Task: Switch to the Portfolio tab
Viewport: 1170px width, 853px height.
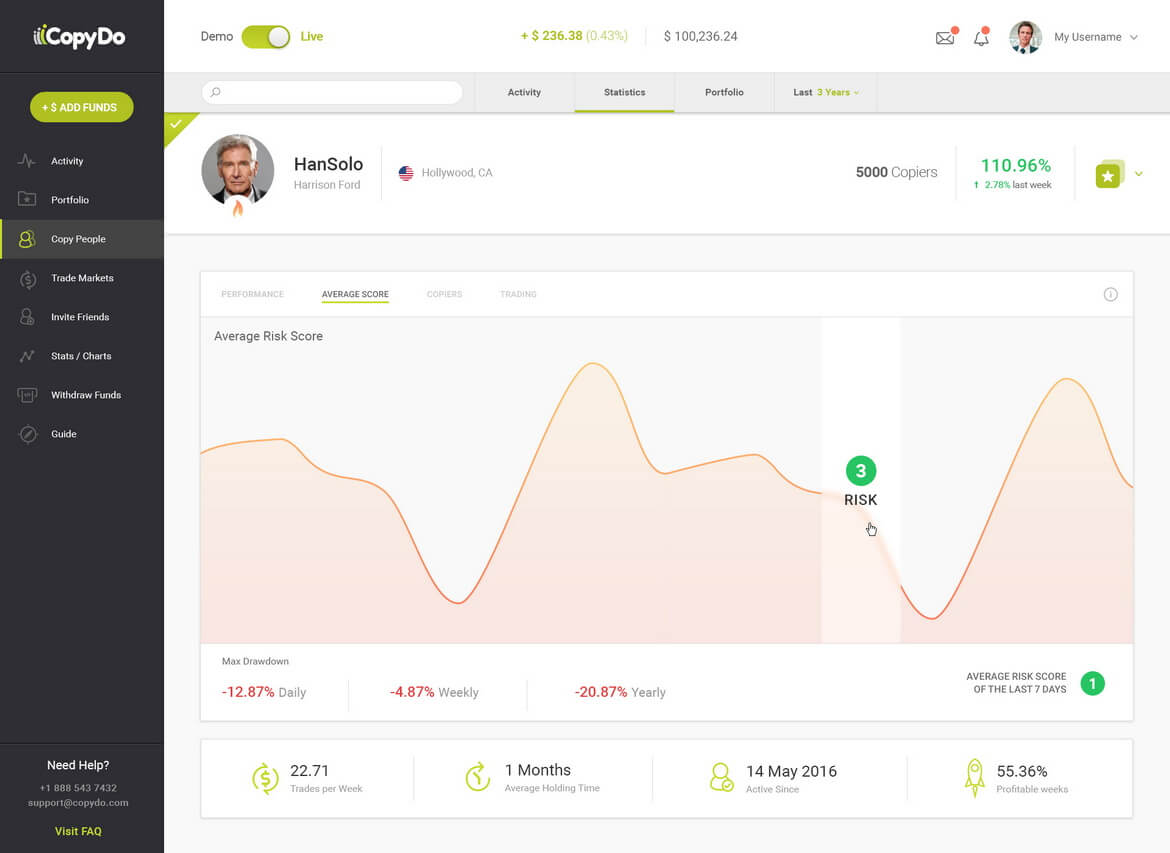Action: (x=724, y=93)
